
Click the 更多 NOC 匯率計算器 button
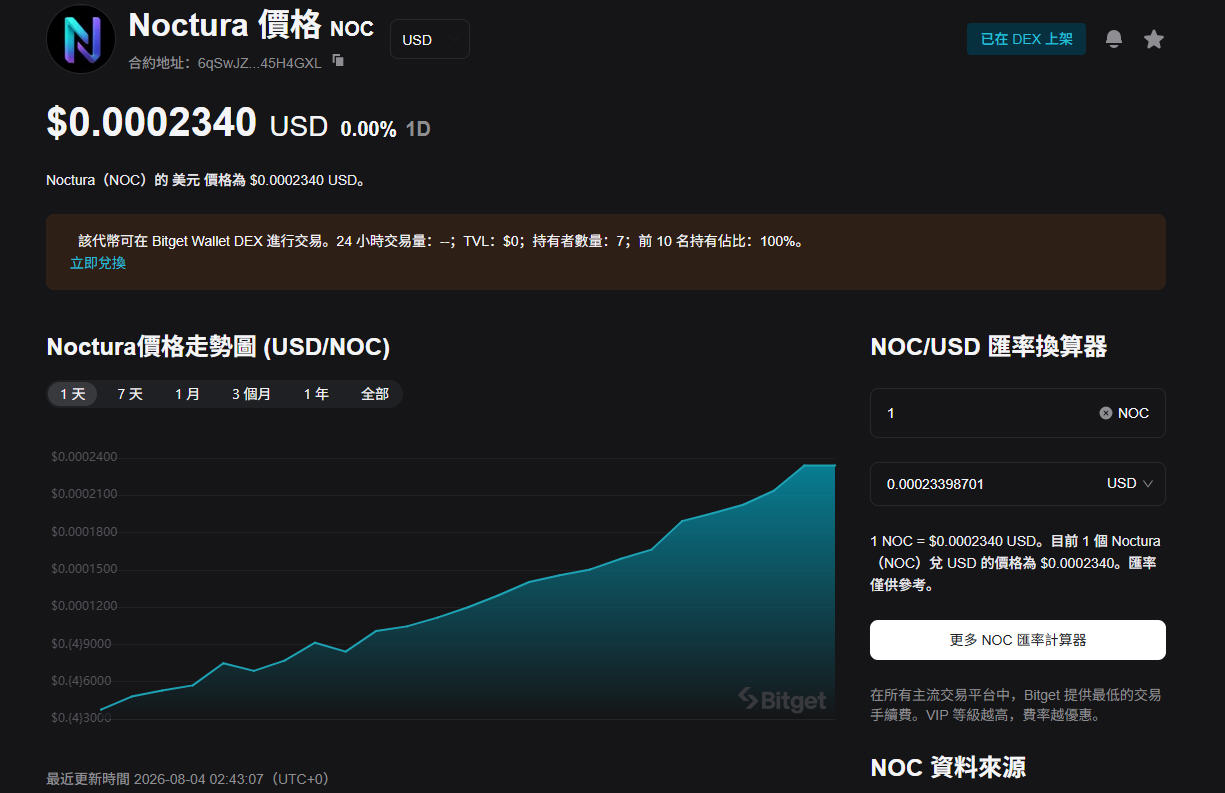[1018, 640]
